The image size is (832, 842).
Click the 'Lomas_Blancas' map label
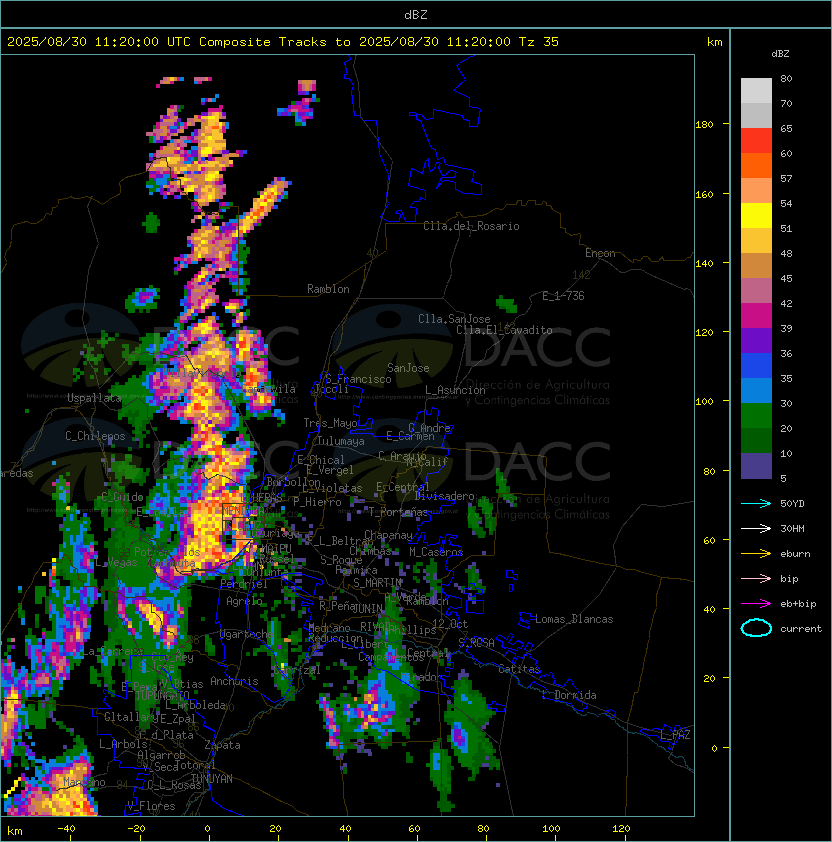(x=574, y=619)
